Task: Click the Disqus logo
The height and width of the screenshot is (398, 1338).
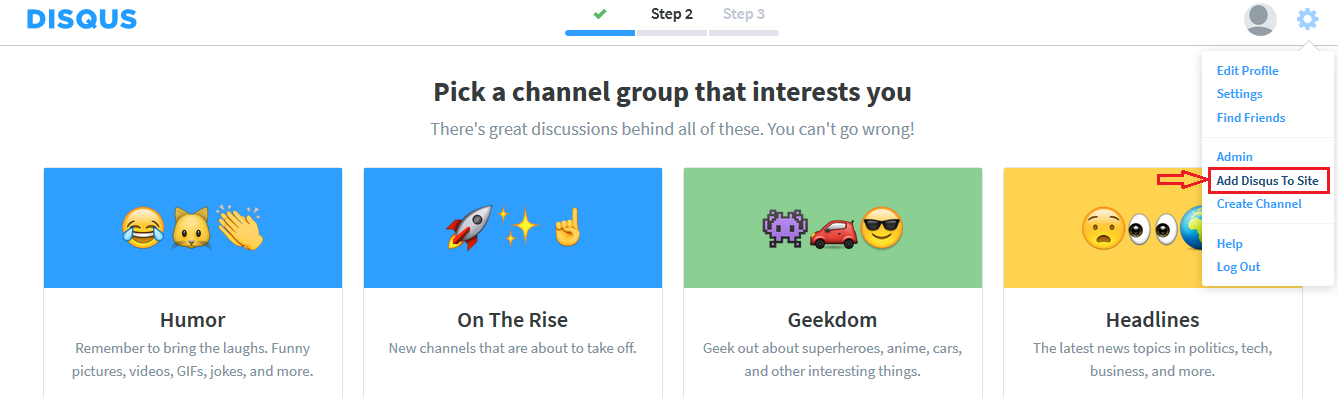Action: point(82,19)
